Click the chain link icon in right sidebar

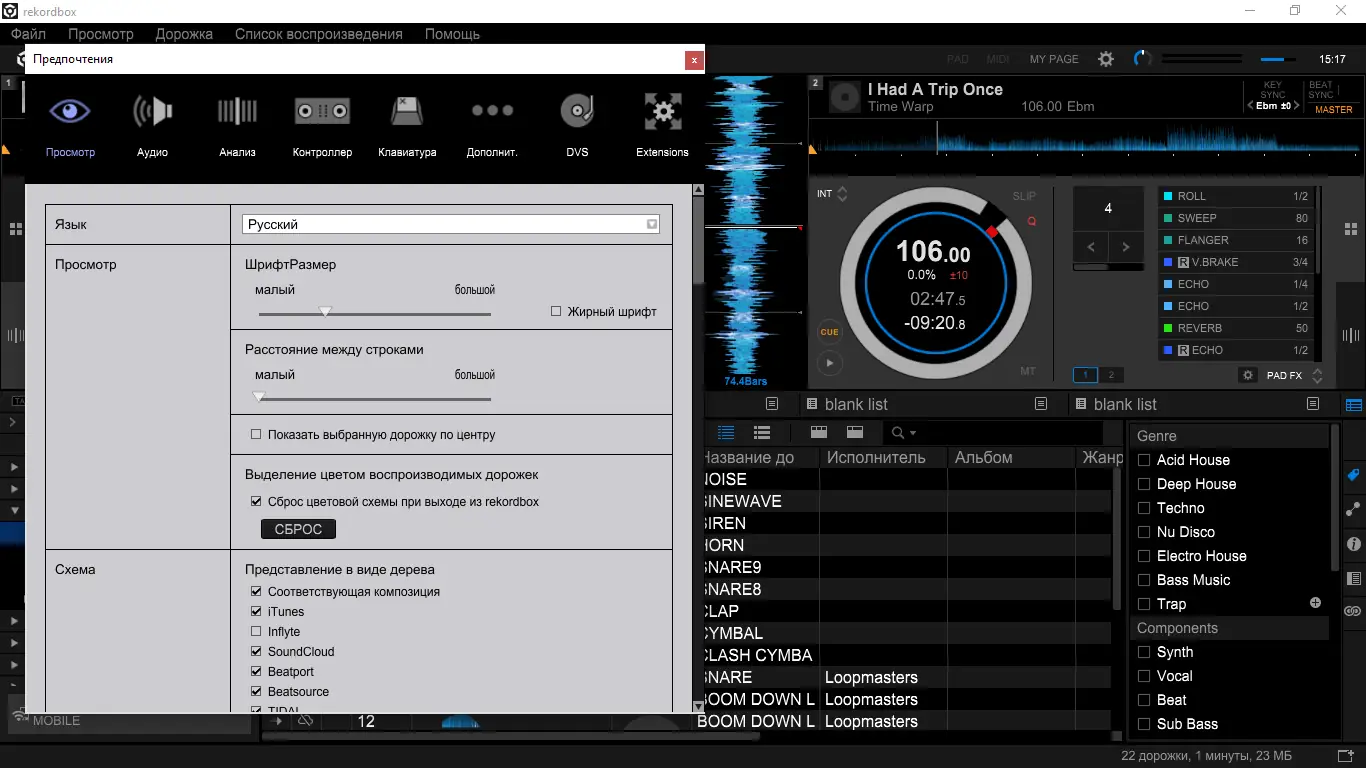(1354, 611)
